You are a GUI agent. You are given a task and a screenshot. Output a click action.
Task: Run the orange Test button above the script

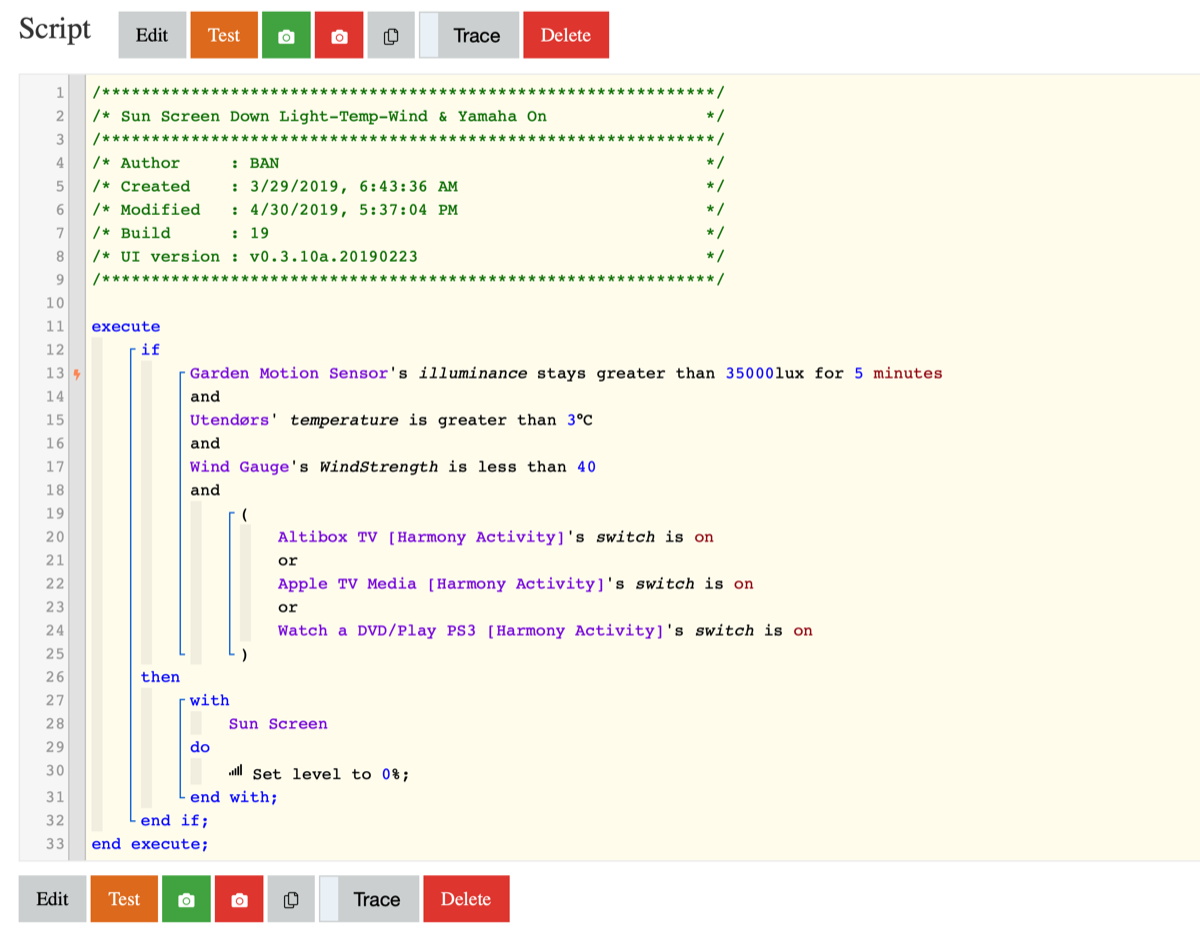(224, 36)
